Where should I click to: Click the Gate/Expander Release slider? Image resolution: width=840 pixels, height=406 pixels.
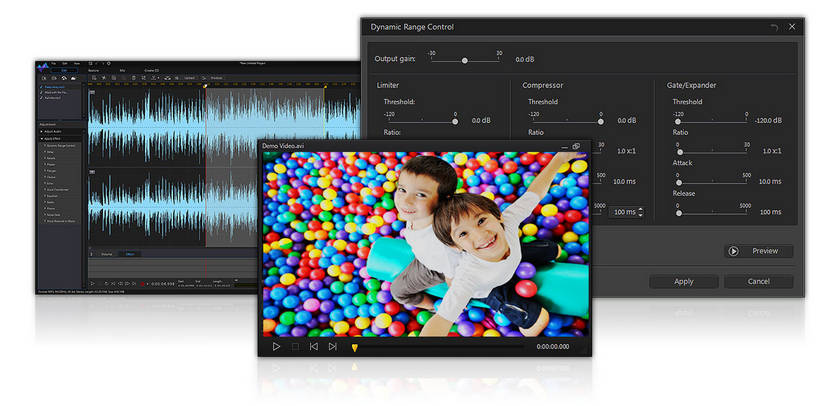pos(679,212)
